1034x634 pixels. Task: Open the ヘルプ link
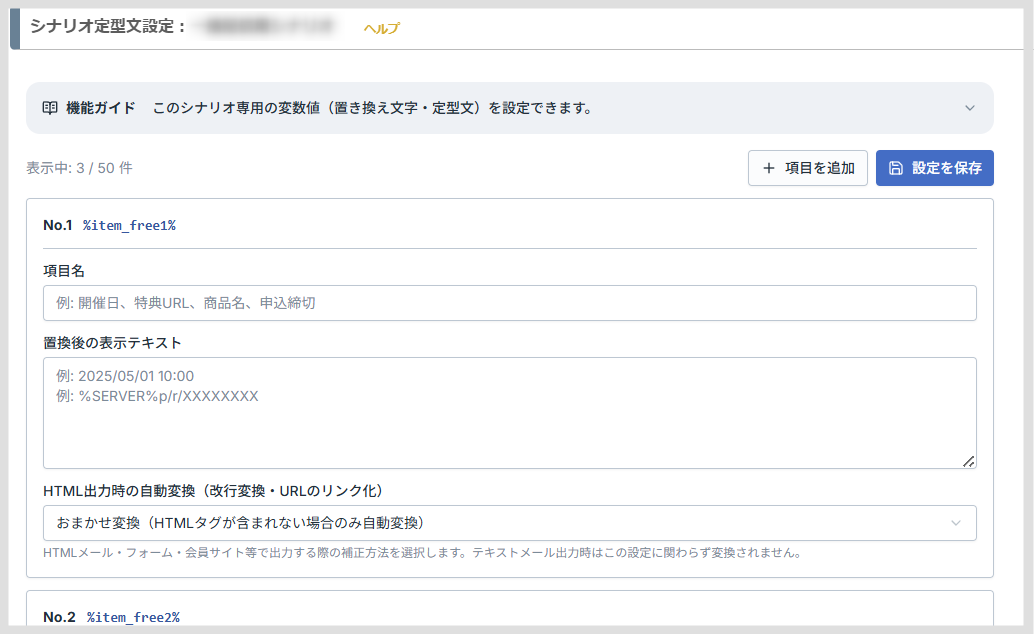click(381, 28)
